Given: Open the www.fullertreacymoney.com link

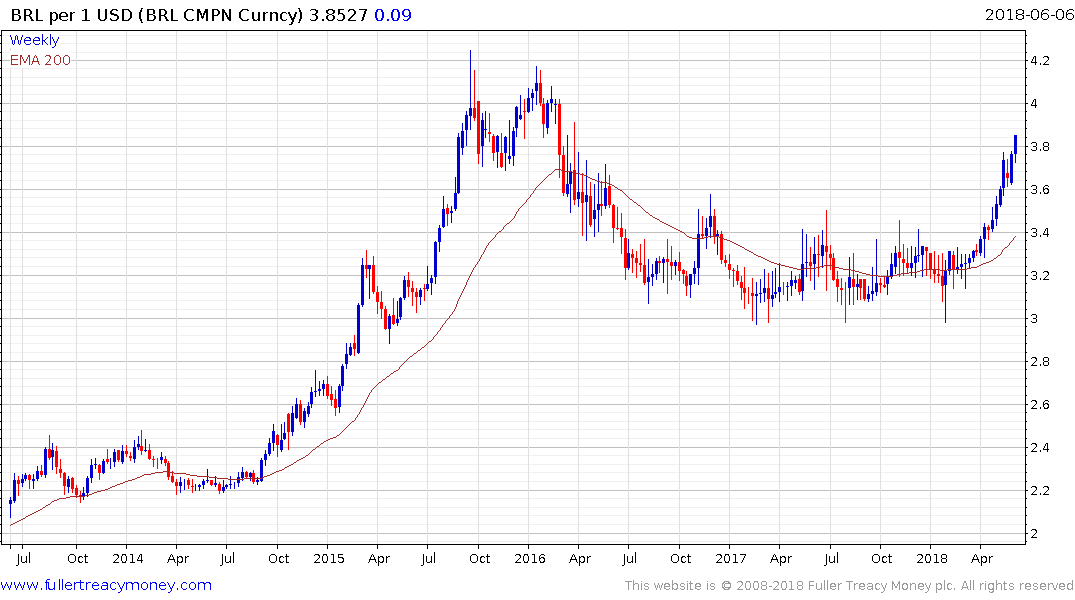Looking at the screenshot, I should (106, 585).
